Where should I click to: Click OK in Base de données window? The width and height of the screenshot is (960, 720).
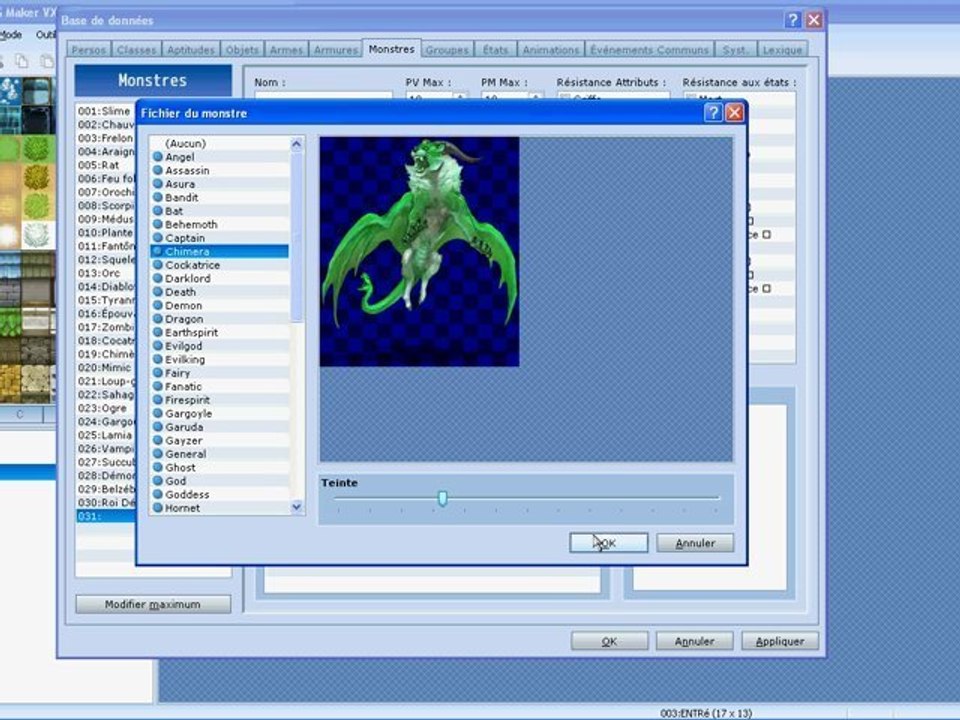pos(609,641)
